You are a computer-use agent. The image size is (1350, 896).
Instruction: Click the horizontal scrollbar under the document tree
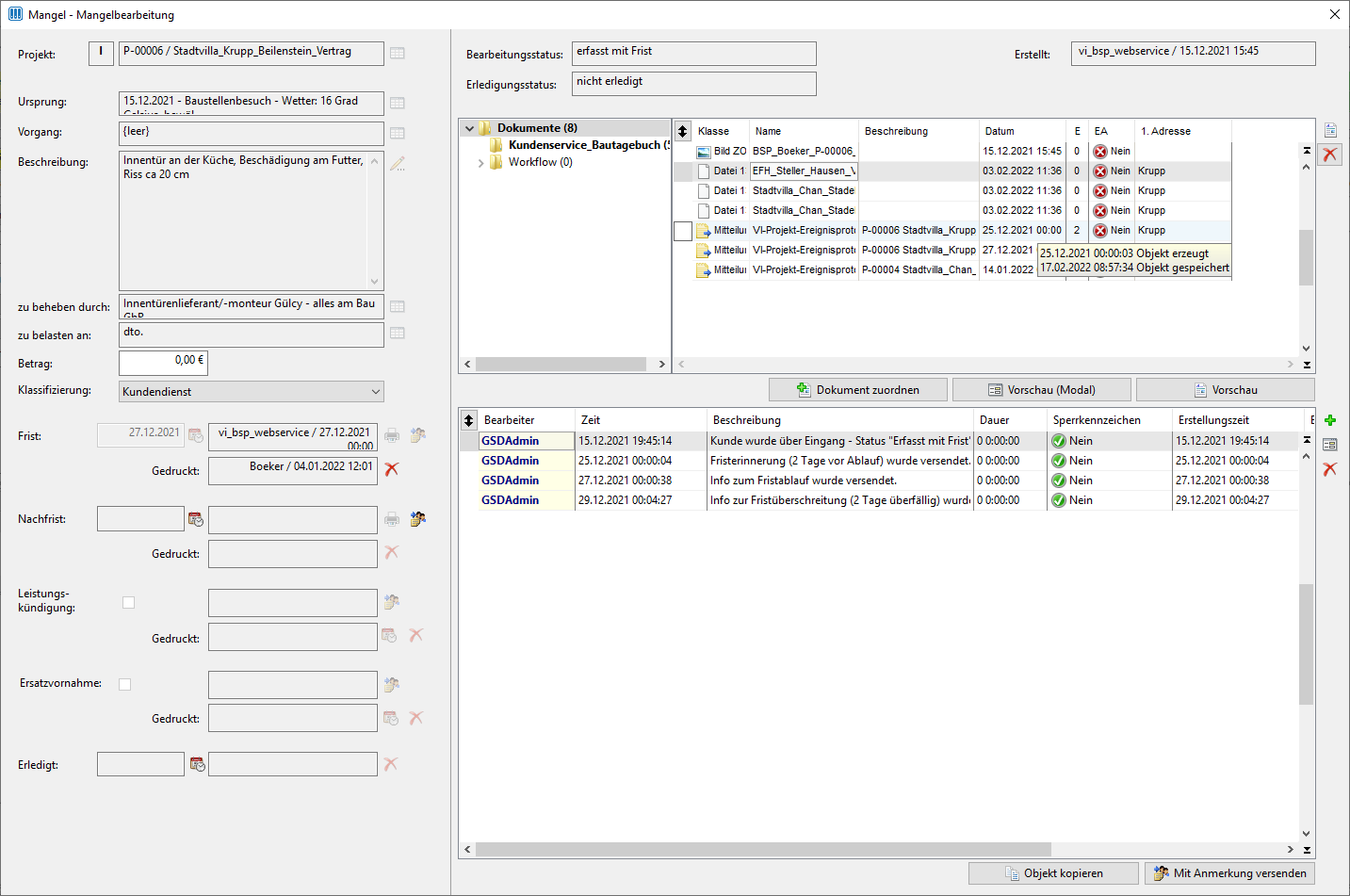pyautogui.click(x=561, y=364)
